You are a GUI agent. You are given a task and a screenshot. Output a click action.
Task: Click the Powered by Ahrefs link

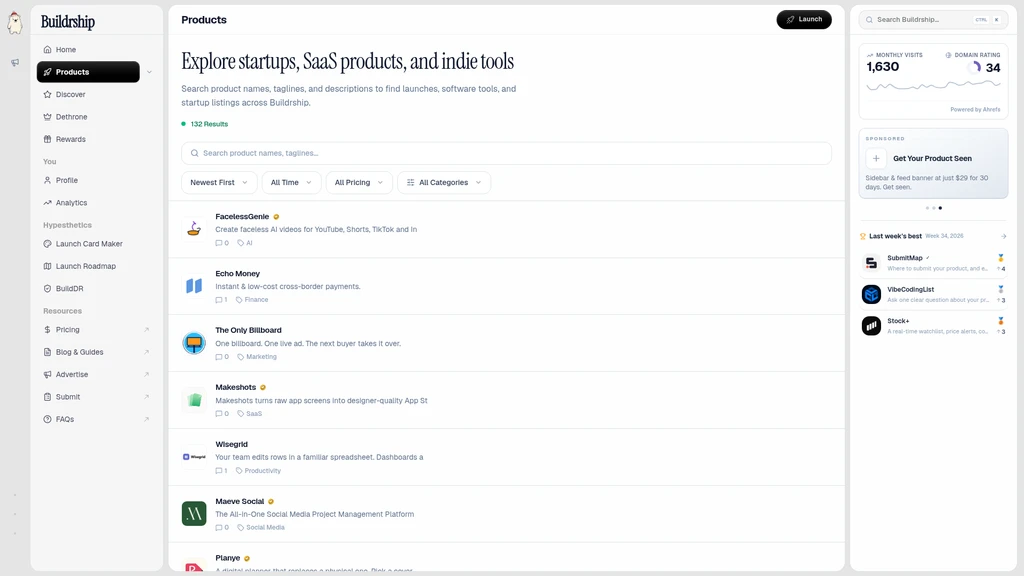click(x=975, y=110)
